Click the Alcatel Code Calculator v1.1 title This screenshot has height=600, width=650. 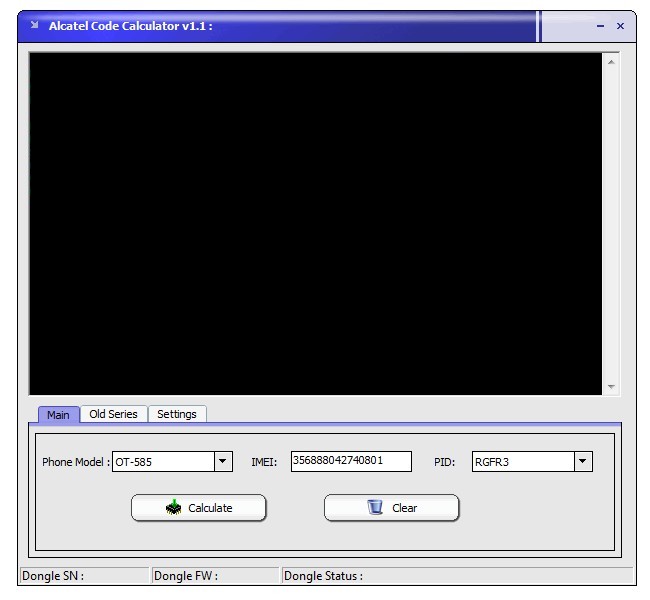click(131, 26)
